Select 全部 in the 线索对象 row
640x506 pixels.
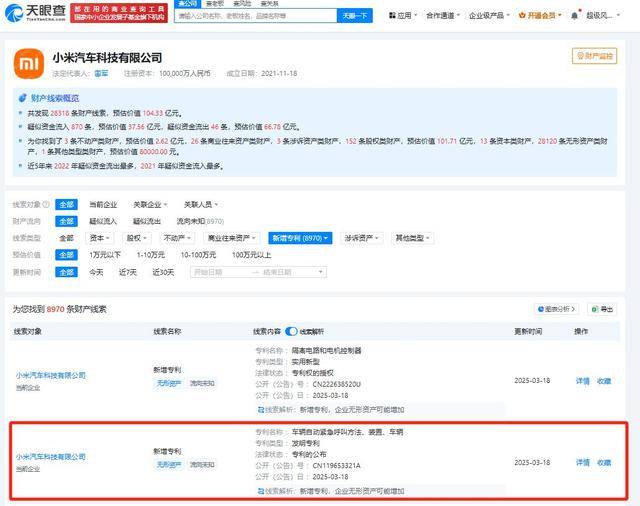(x=67, y=204)
